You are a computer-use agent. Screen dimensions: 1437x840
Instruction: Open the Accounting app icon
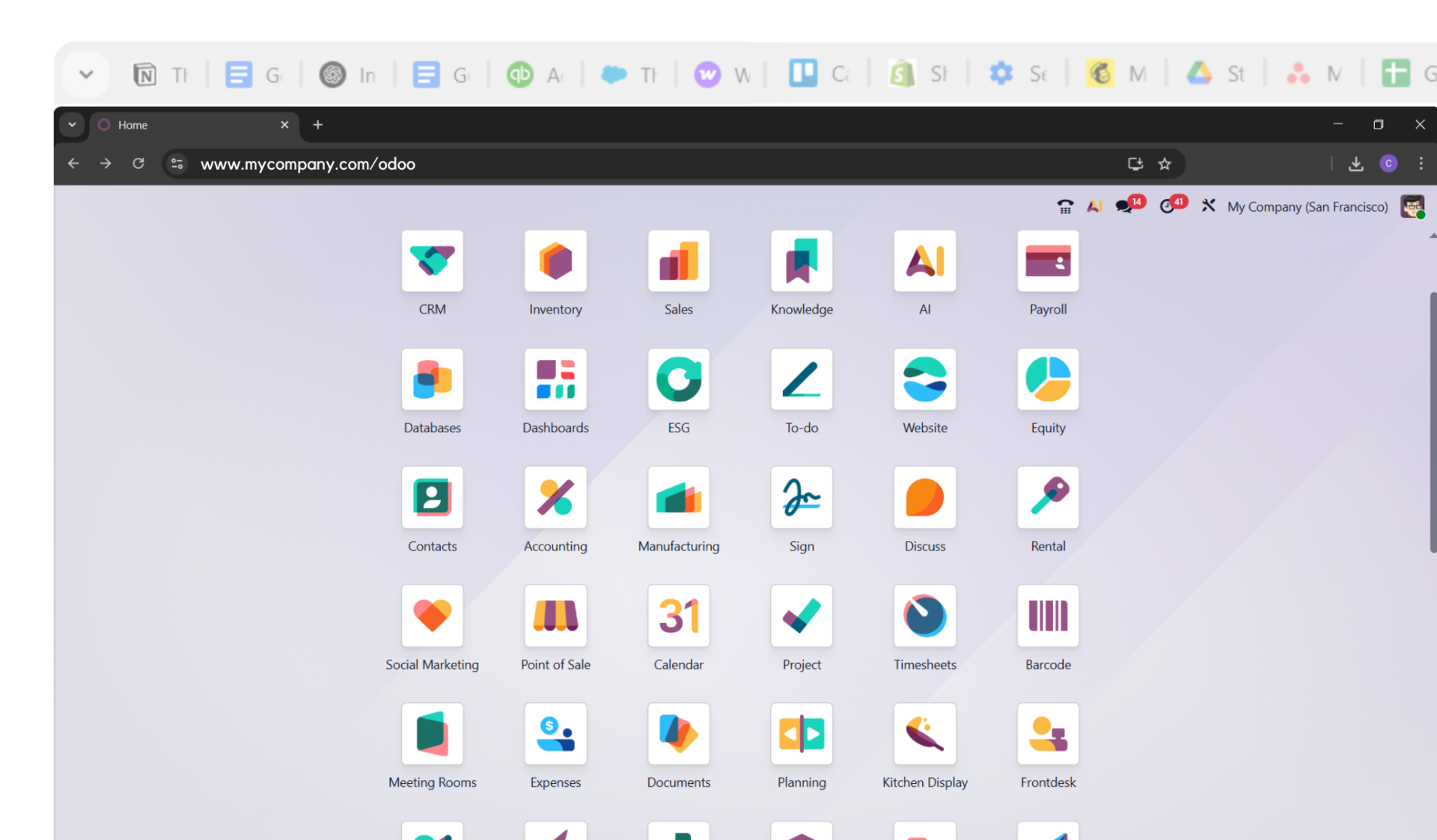tap(555, 497)
